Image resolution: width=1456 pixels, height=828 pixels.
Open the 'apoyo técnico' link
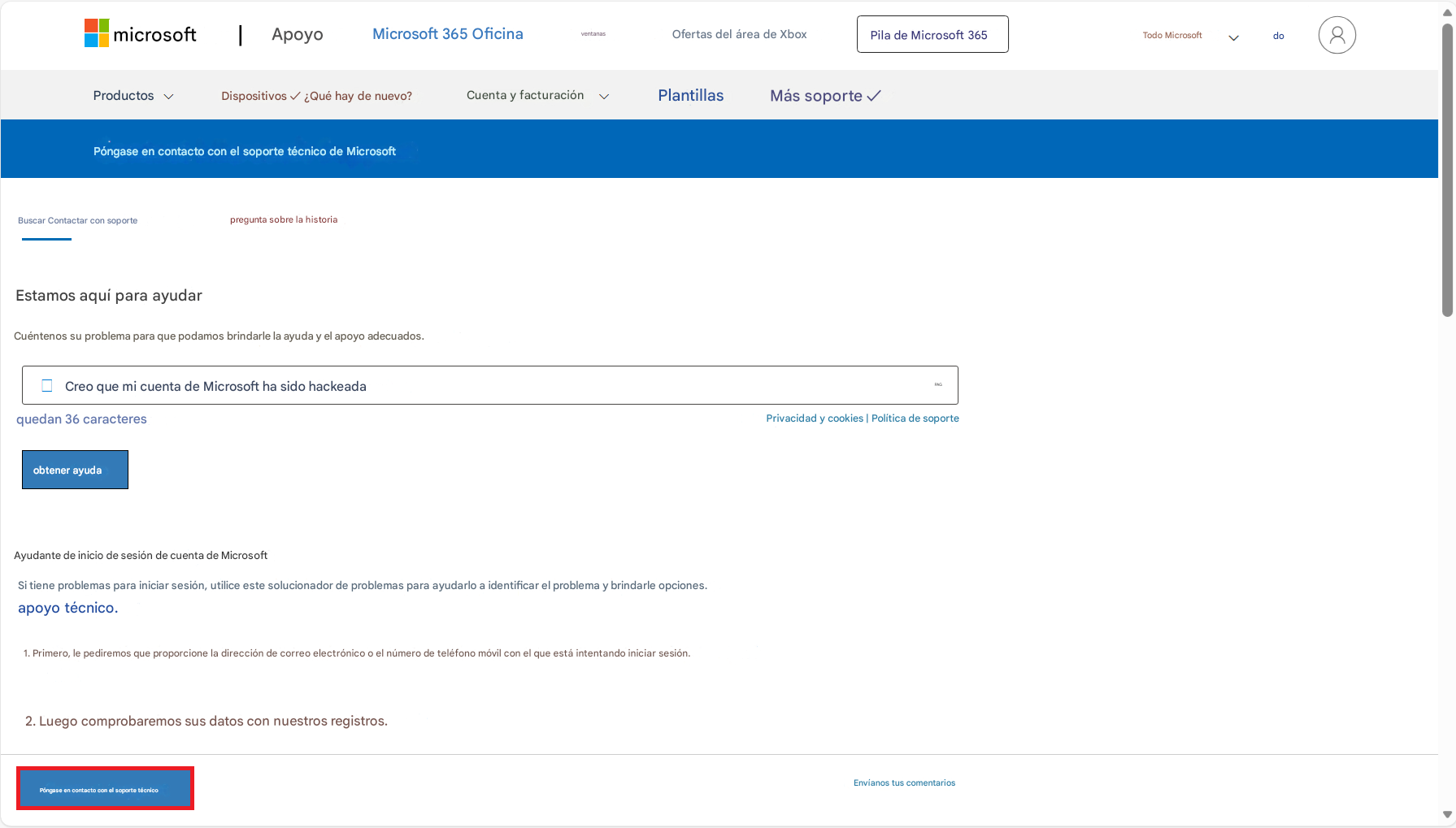[x=66, y=607]
